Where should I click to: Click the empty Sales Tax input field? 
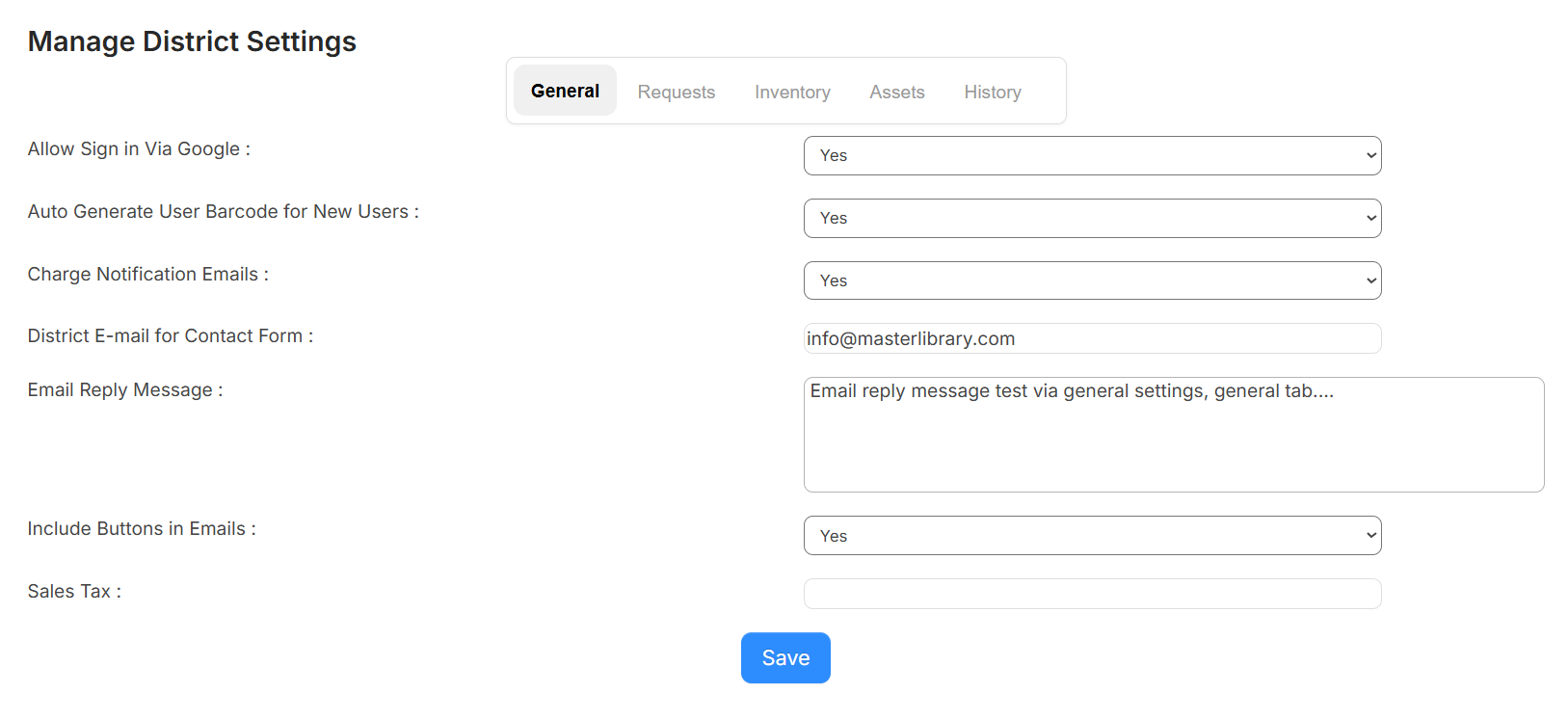click(1092, 594)
